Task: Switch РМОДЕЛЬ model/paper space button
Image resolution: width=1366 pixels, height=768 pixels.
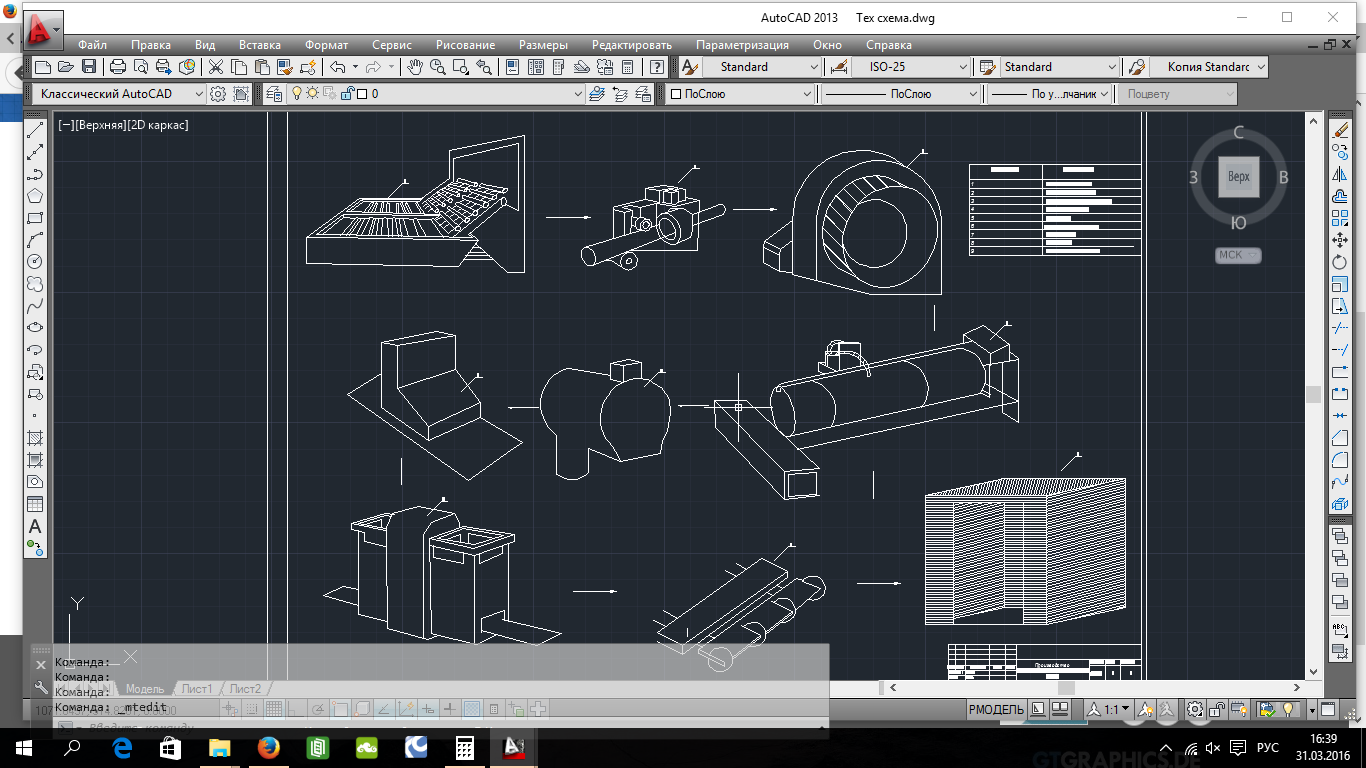Action: click(995, 709)
